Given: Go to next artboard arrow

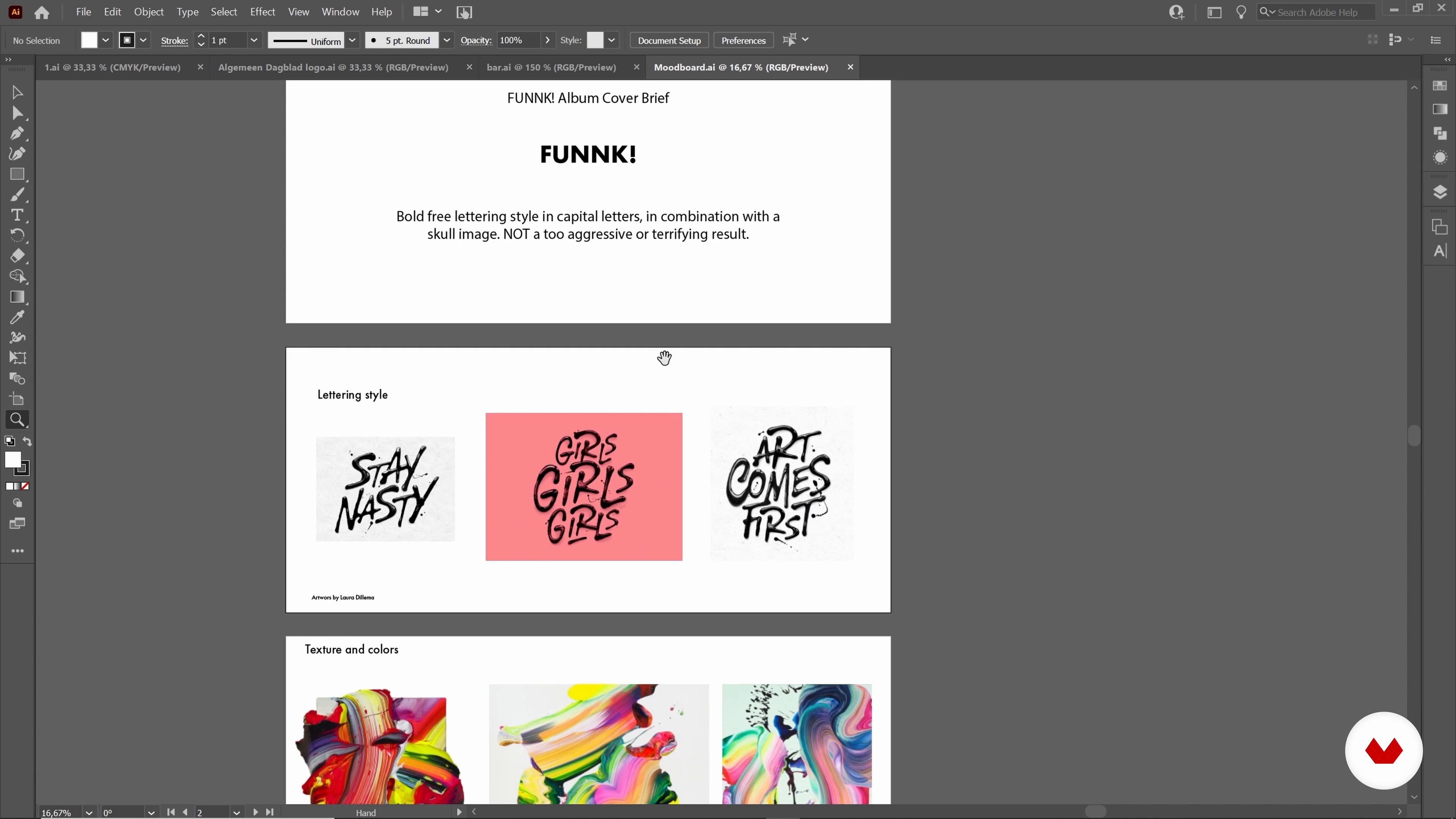Looking at the screenshot, I should (256, 812).
